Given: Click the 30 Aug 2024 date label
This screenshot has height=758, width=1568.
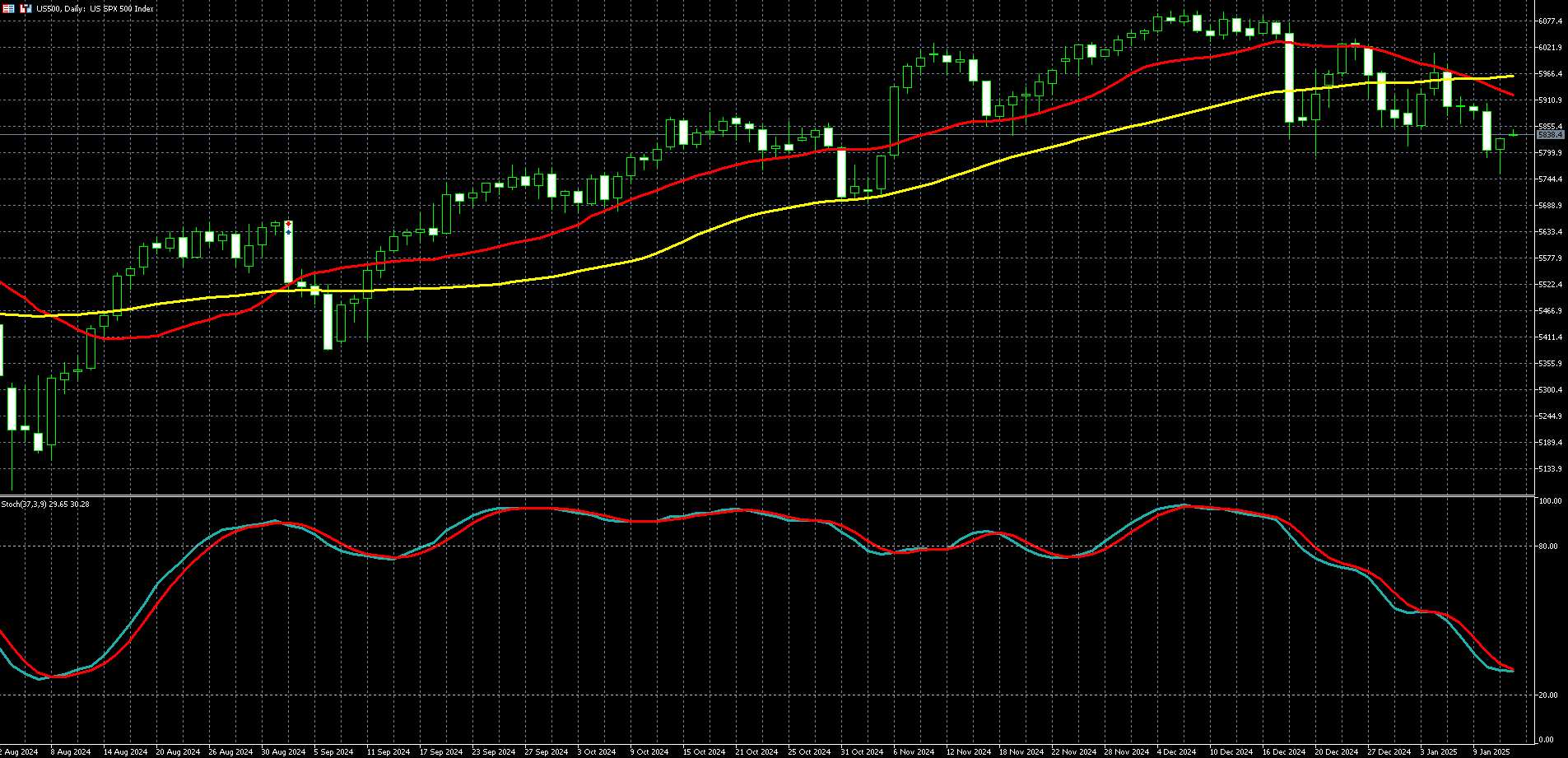Looking at the screenshot, I should 283,752.
